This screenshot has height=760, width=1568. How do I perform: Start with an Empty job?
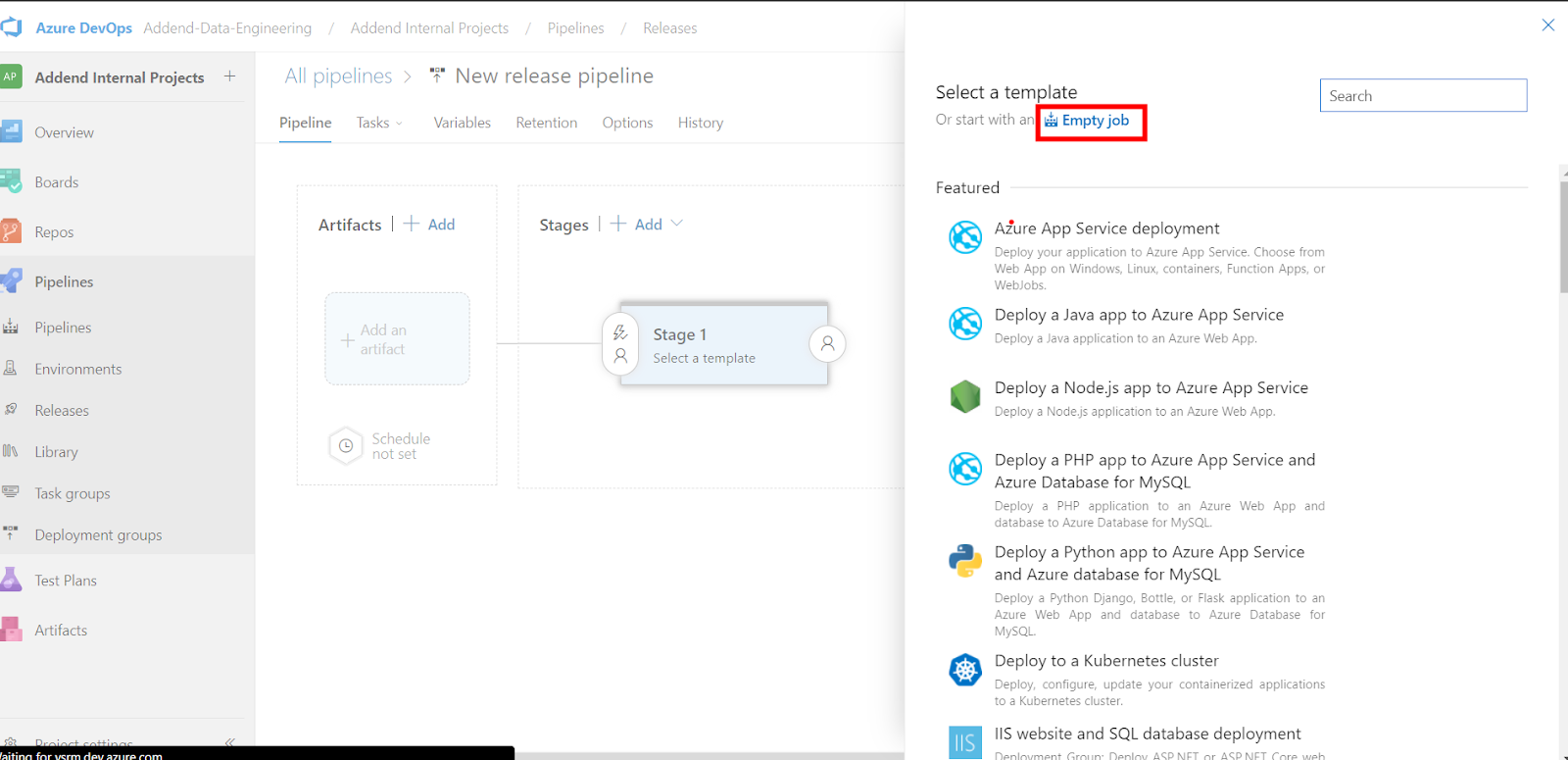(x=1087, y=121)
